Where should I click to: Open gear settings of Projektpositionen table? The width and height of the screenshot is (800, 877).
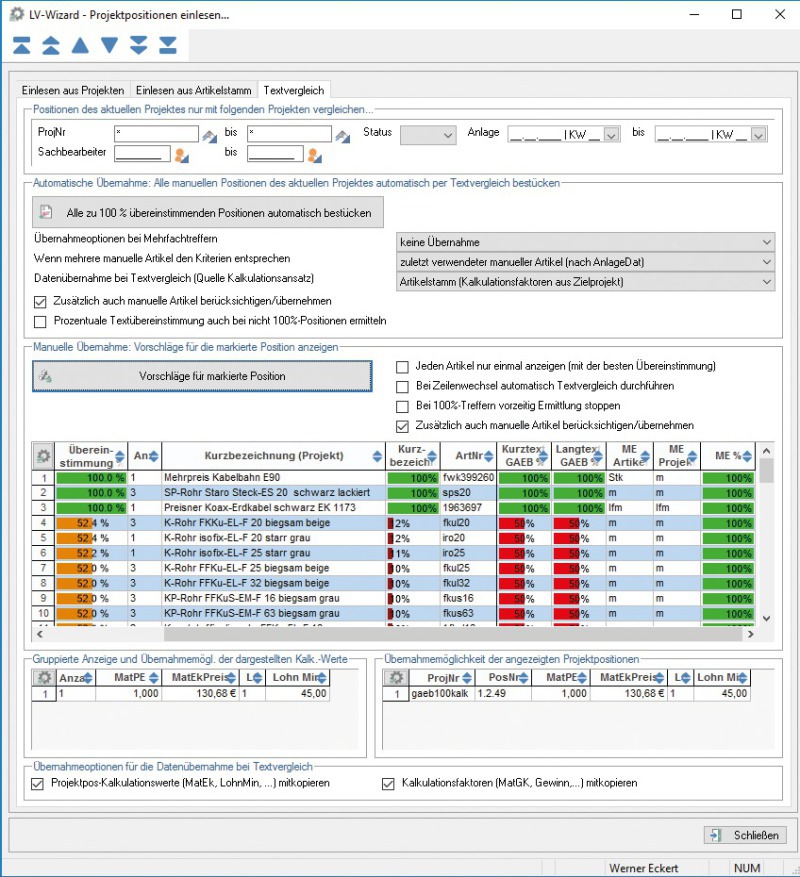click(x=396, y=678)
